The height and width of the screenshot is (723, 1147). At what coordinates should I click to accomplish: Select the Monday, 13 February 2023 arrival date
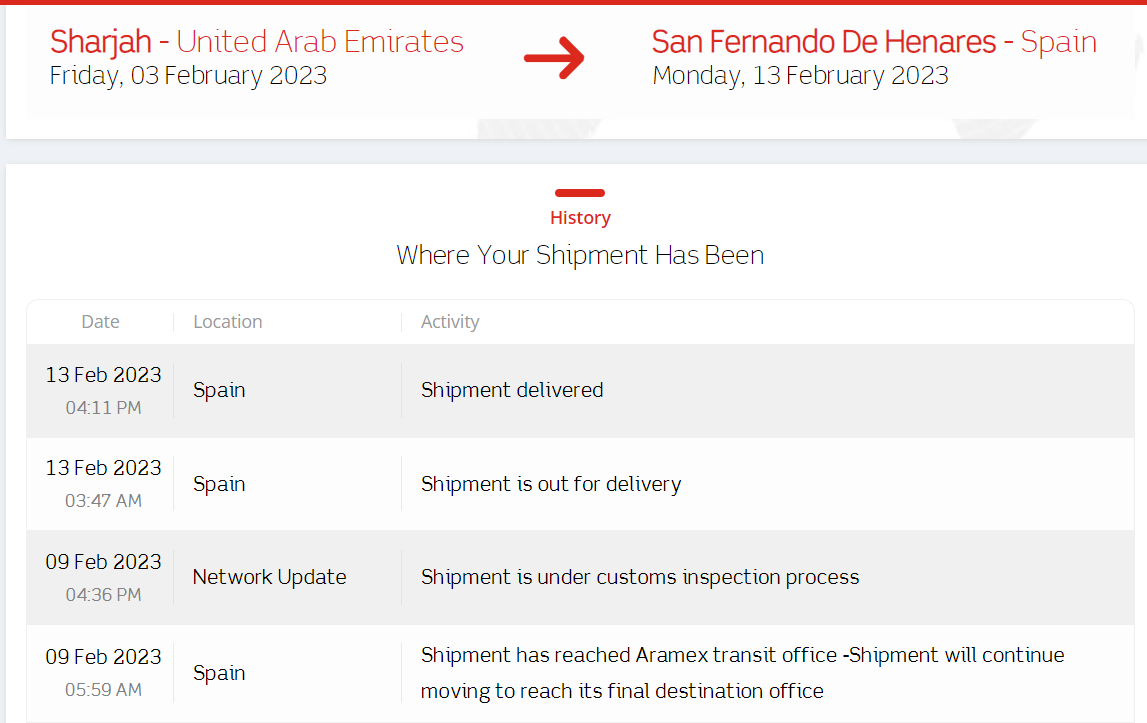(x=800, y=76)
